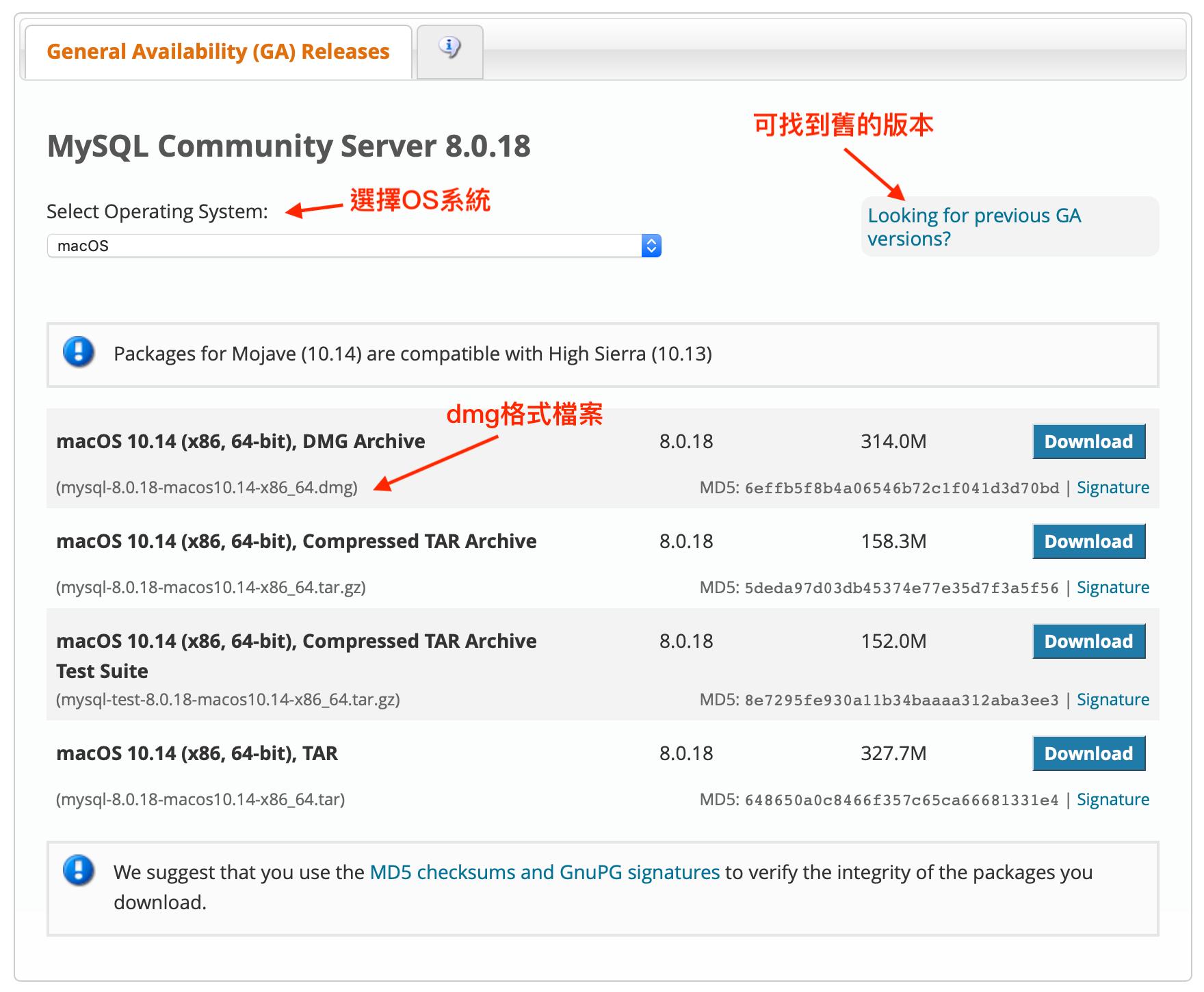Click the macOS 10.14 (x86, 64-bit), TAR title
Screen dimensions: 1204x992
tap(197, 753)
